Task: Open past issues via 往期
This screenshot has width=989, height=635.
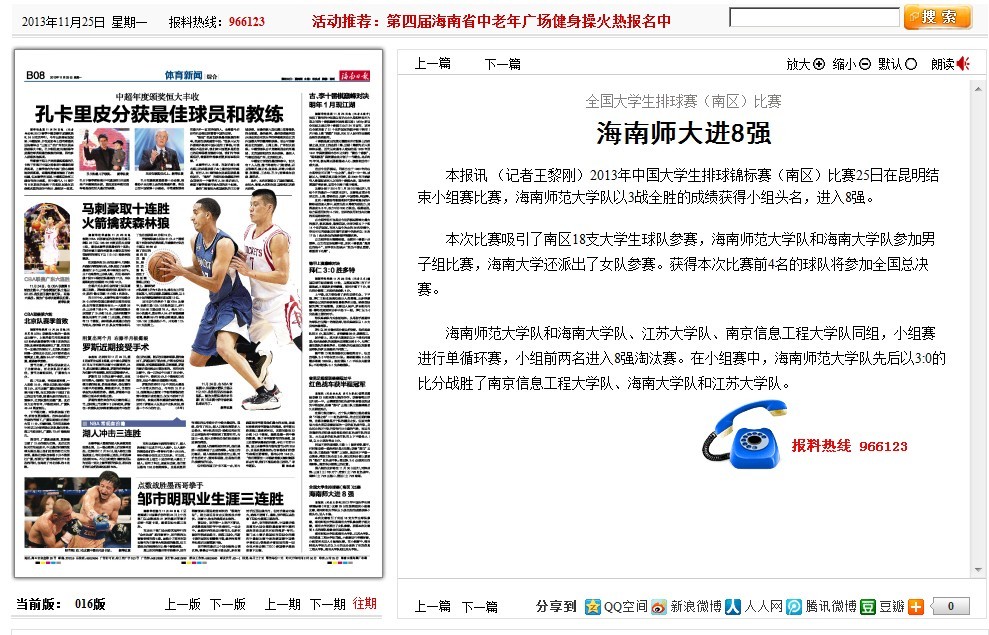Action: pos(364,604)
